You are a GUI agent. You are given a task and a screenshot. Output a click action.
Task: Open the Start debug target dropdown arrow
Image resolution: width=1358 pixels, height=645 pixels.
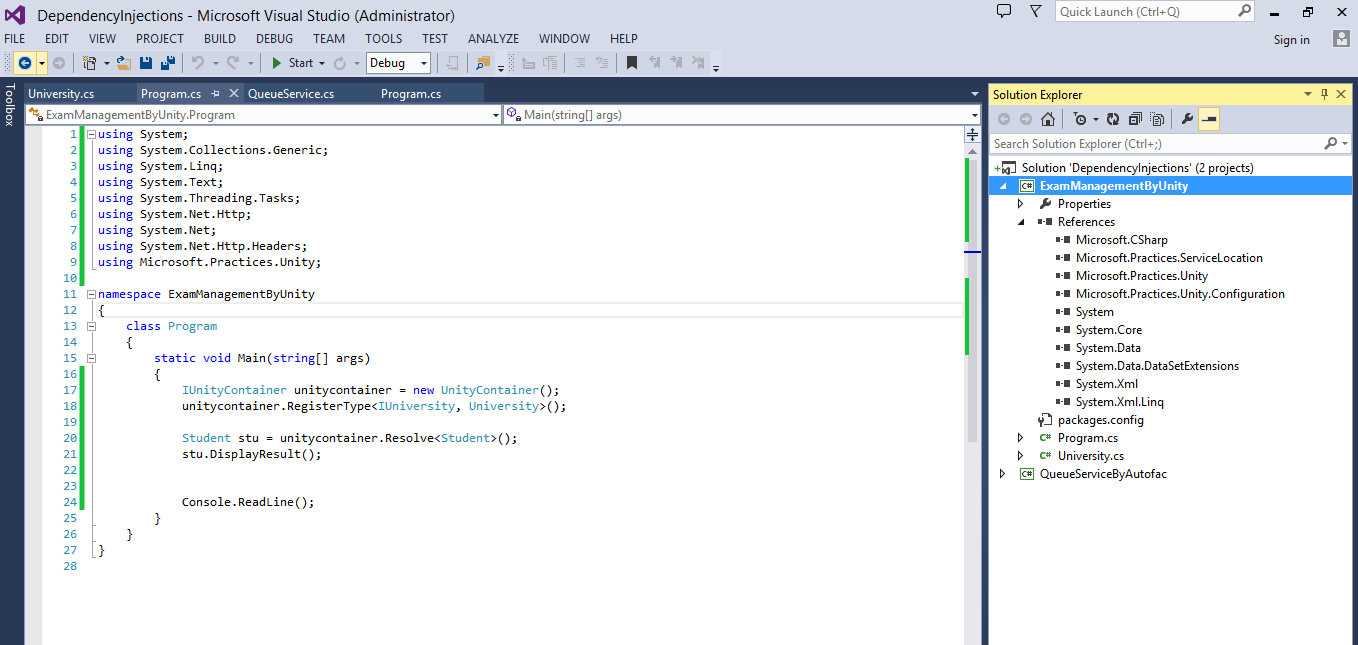point(322,63)
